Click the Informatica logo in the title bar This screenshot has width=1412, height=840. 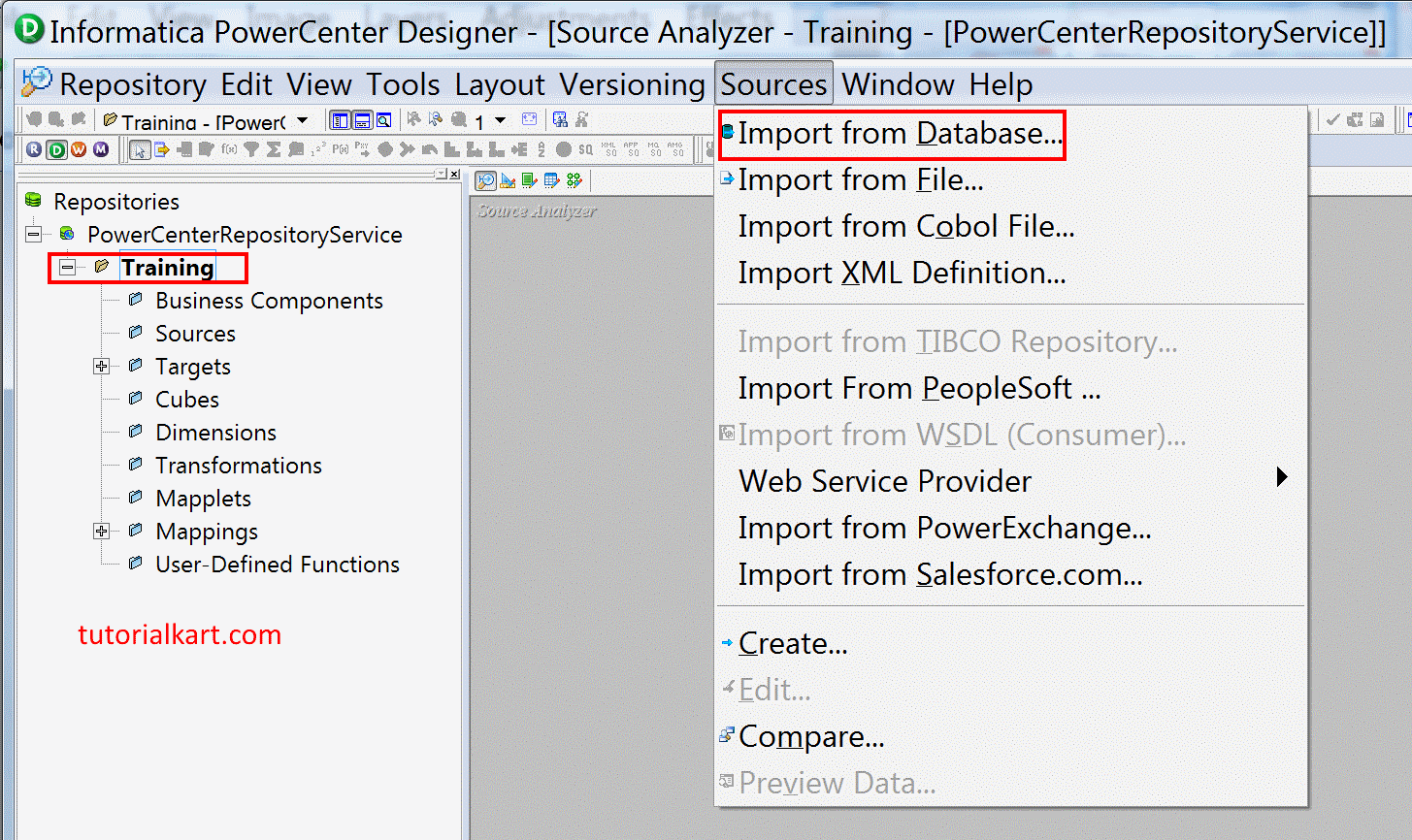click(29, 29)
